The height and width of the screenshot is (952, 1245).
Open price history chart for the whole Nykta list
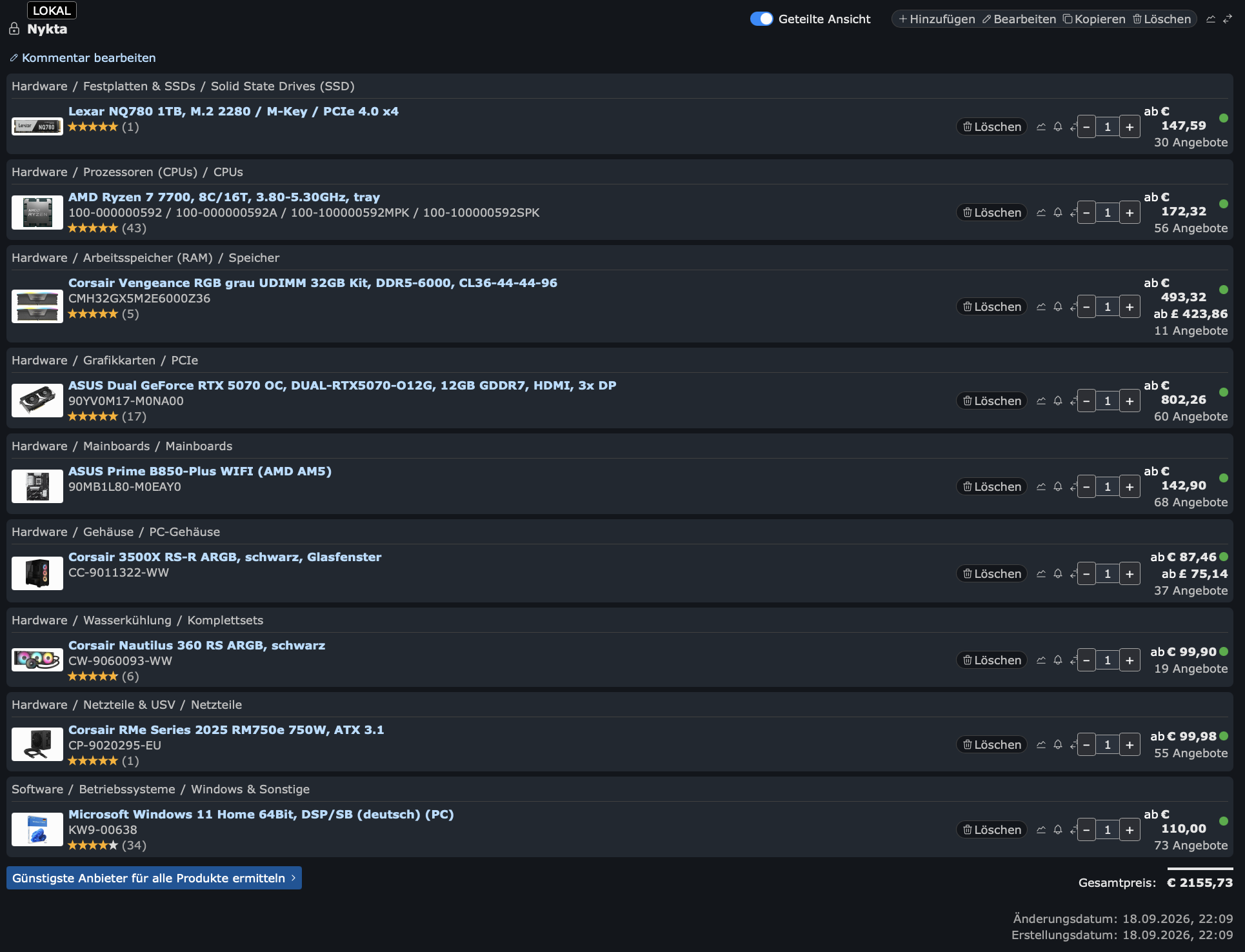pos(1211,19)
